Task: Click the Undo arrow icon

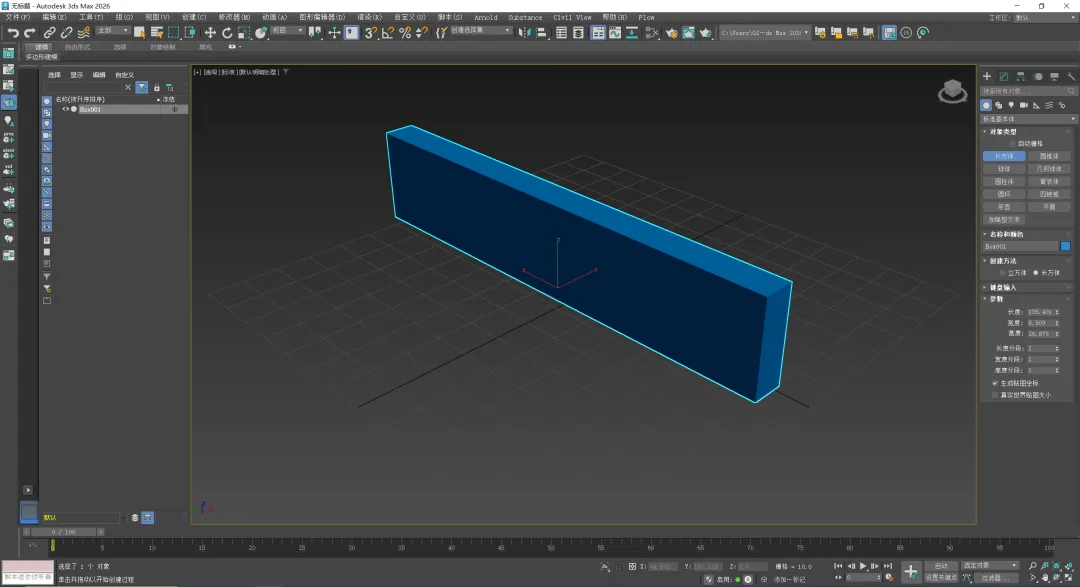Action: pyautogui.click(x=13, y=32)
